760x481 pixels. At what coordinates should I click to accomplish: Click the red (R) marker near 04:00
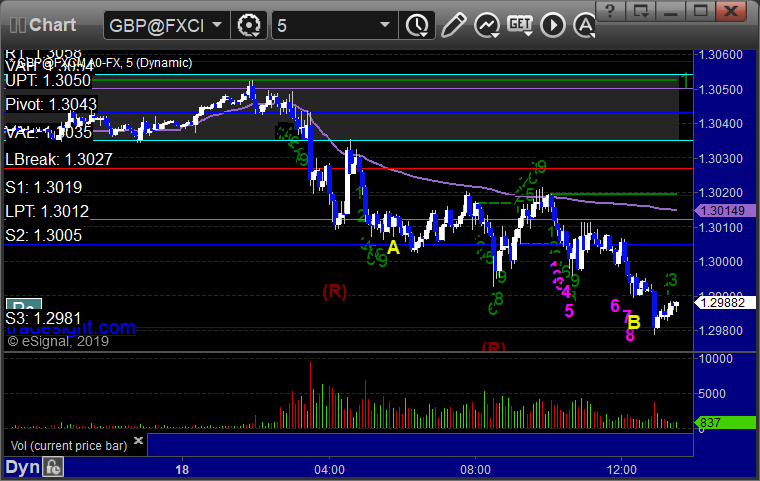click(335, 291)
